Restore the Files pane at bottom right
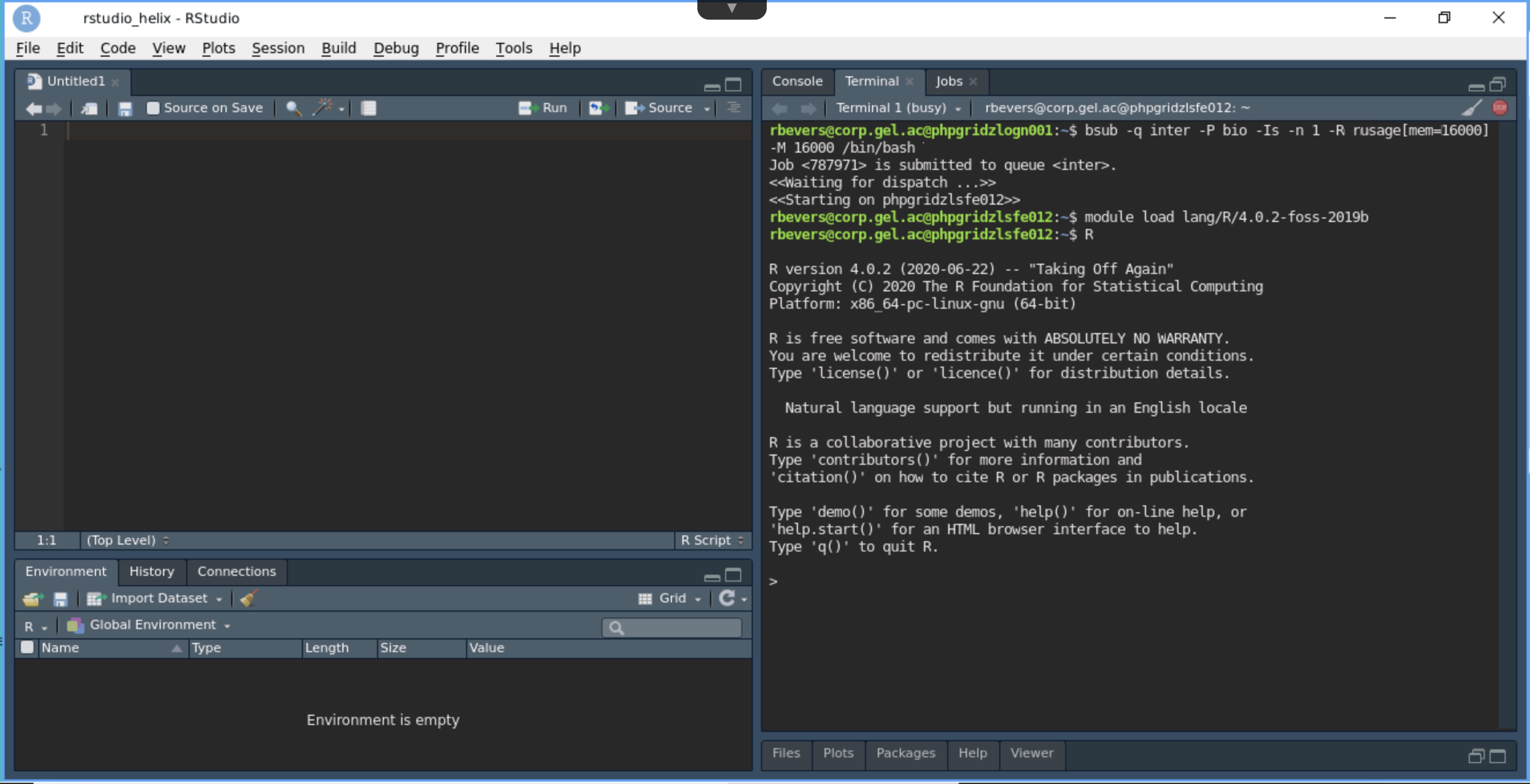The image size is (1530, 784). point(1477,757)
